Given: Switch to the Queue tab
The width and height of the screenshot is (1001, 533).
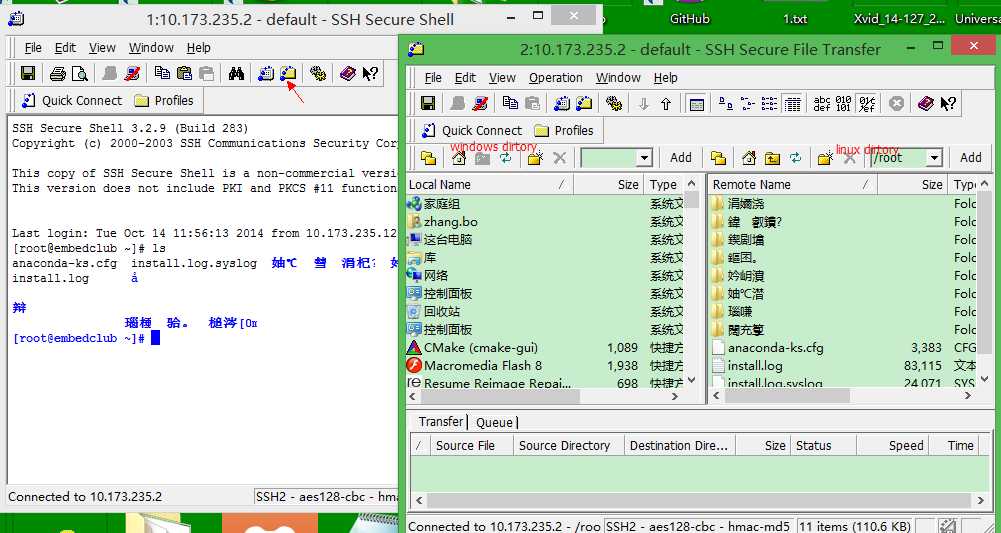Looking at the screenshot, I should tap(494, 423).
